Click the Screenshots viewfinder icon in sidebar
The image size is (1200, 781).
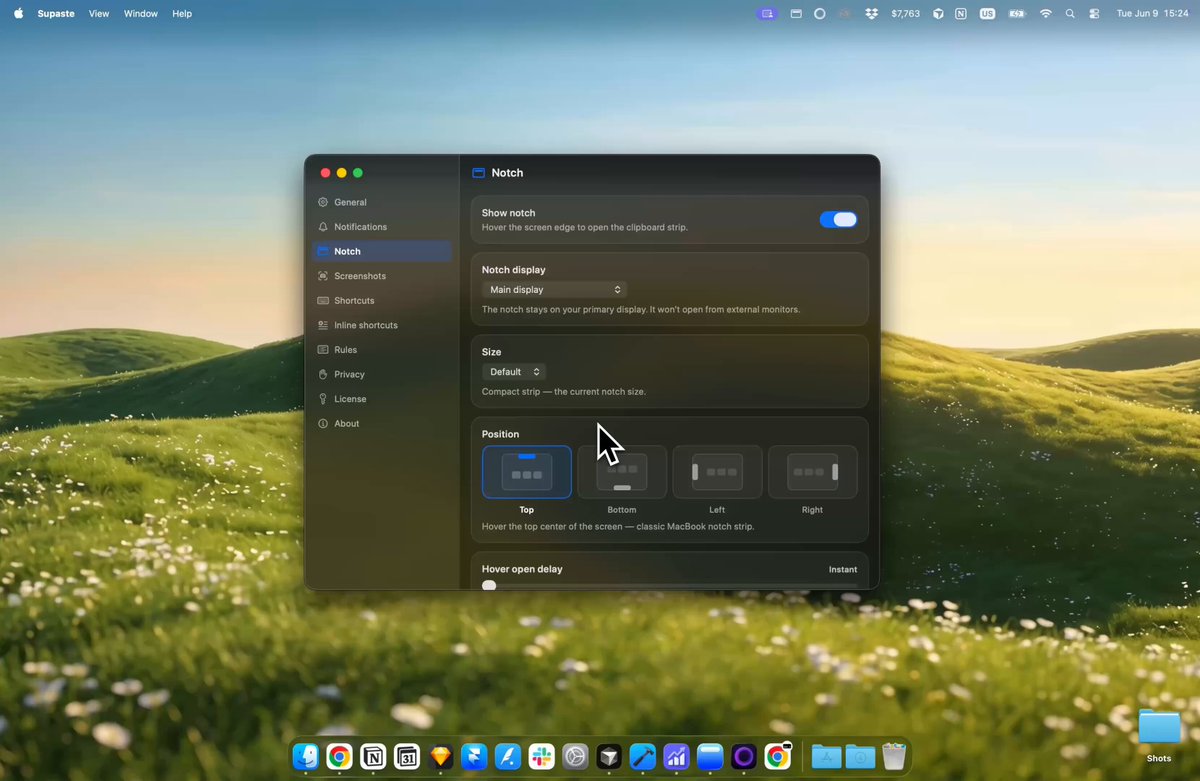[323, 276]
